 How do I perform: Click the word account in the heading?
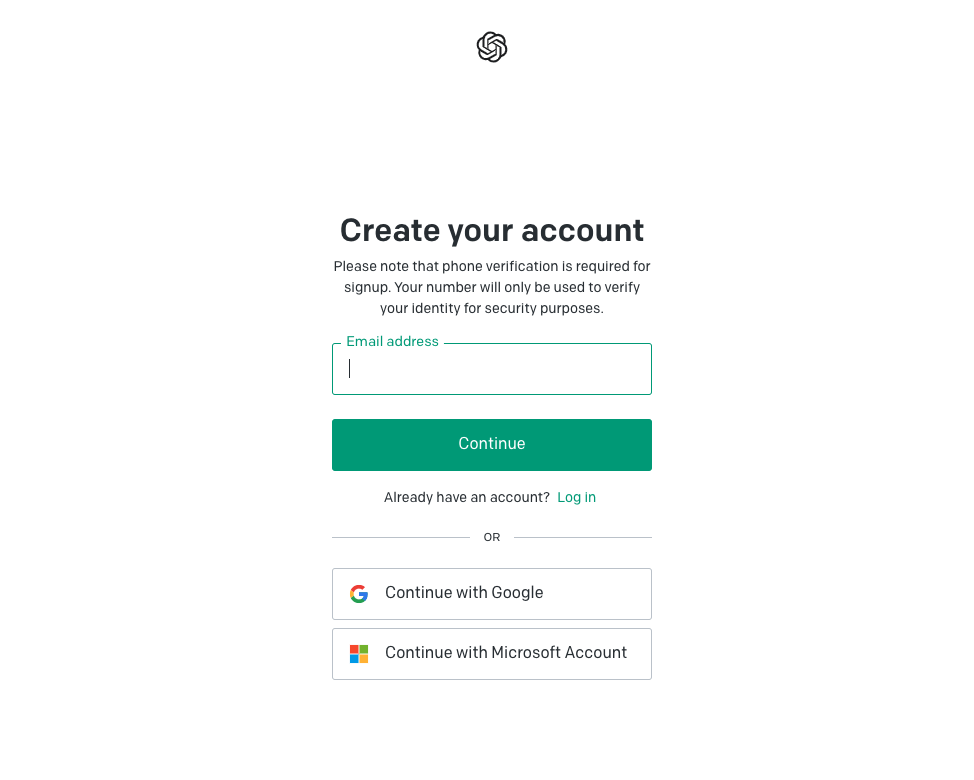583,230
